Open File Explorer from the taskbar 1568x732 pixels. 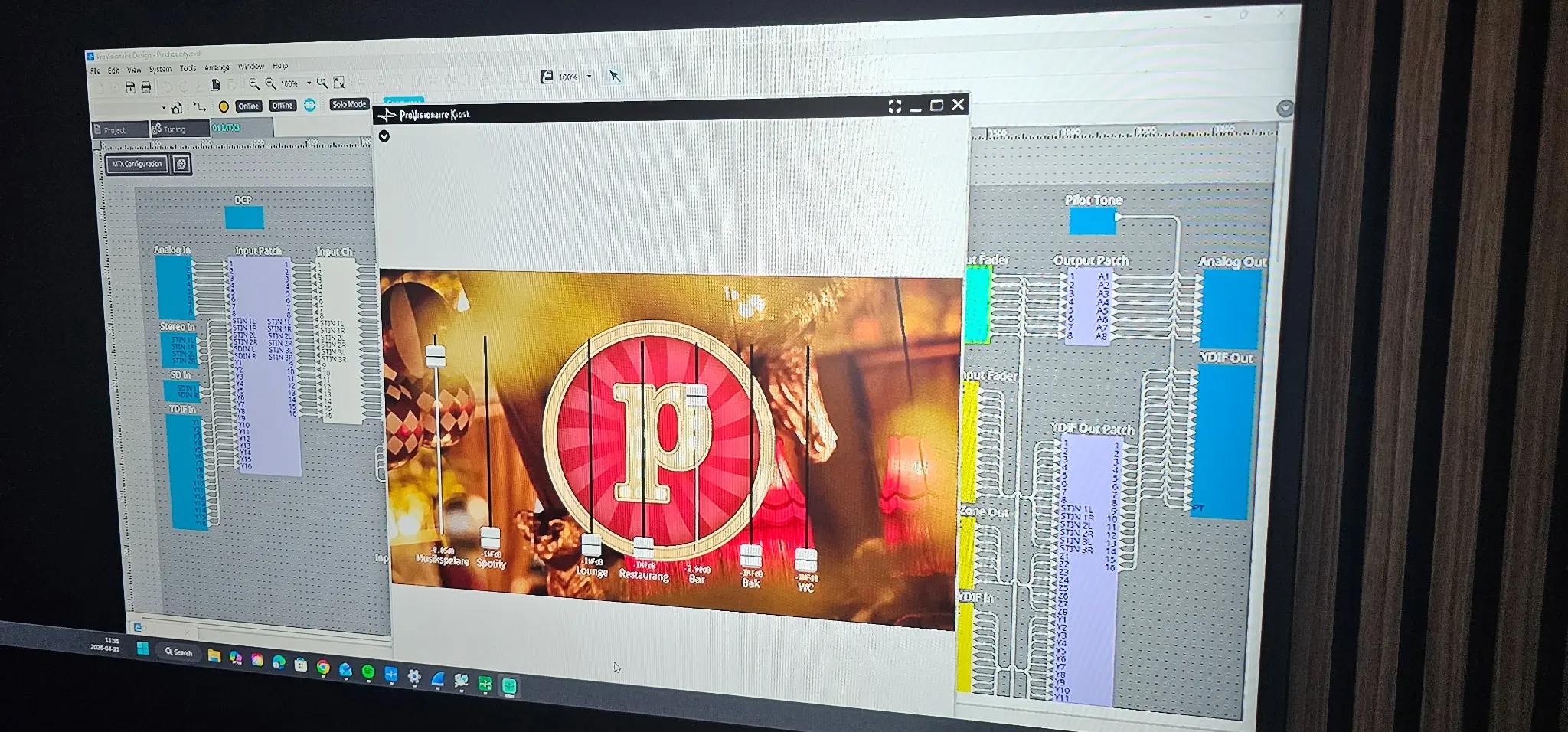214,656
